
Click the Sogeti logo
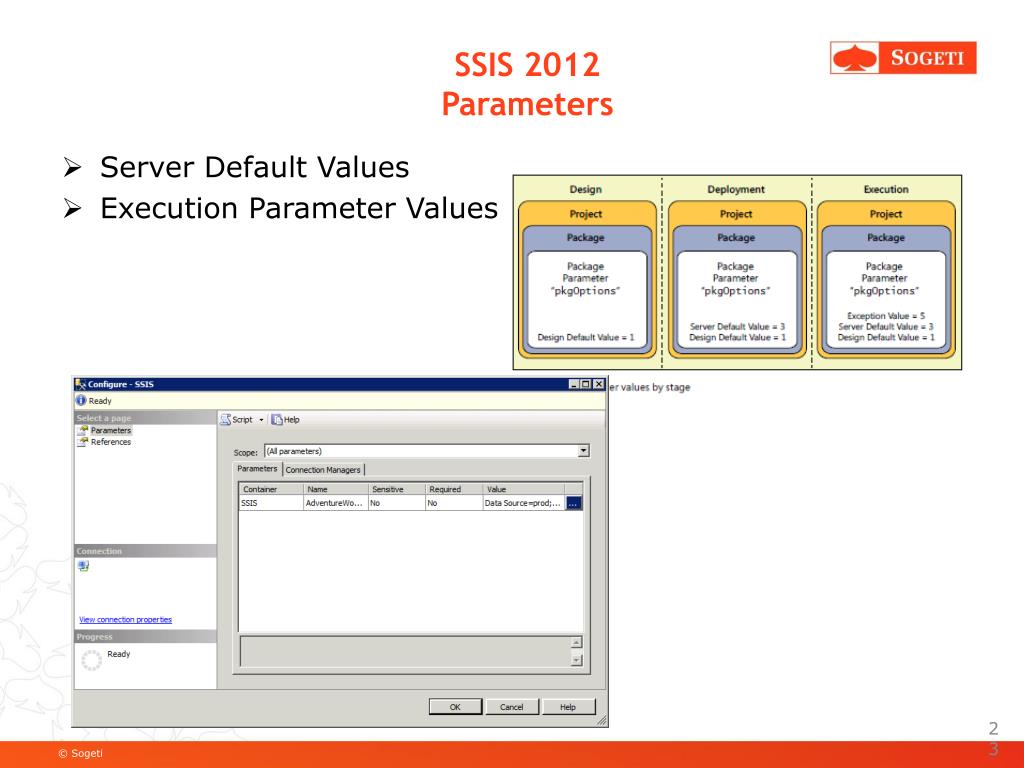click(903, 57)
